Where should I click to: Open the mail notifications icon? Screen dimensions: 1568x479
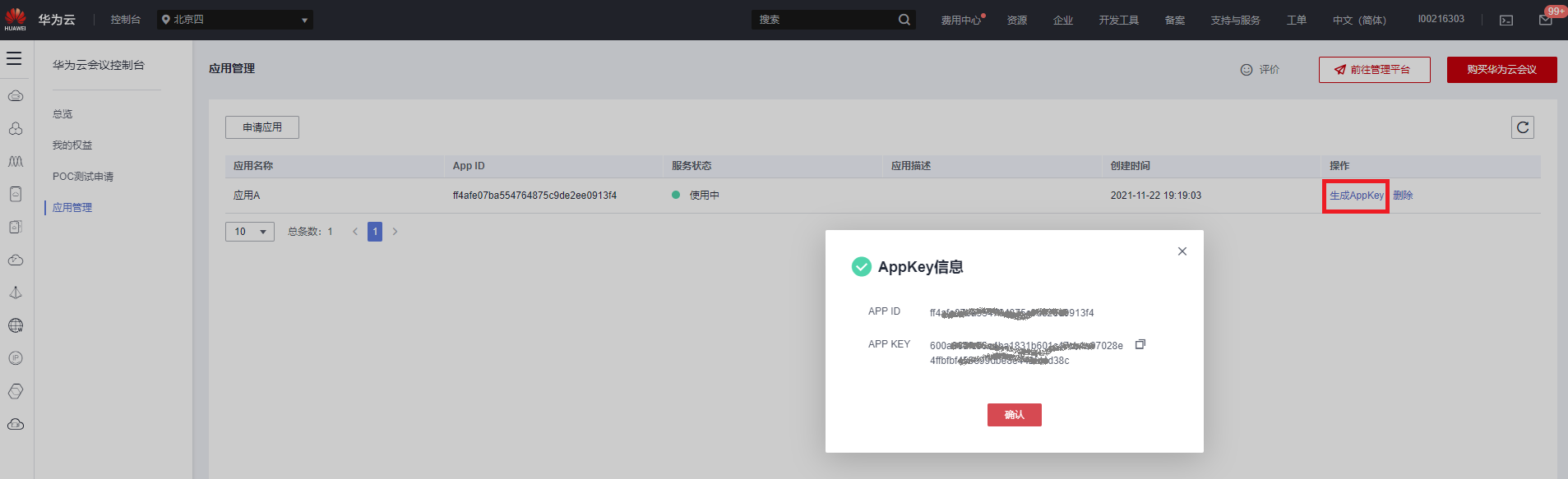1546,20
